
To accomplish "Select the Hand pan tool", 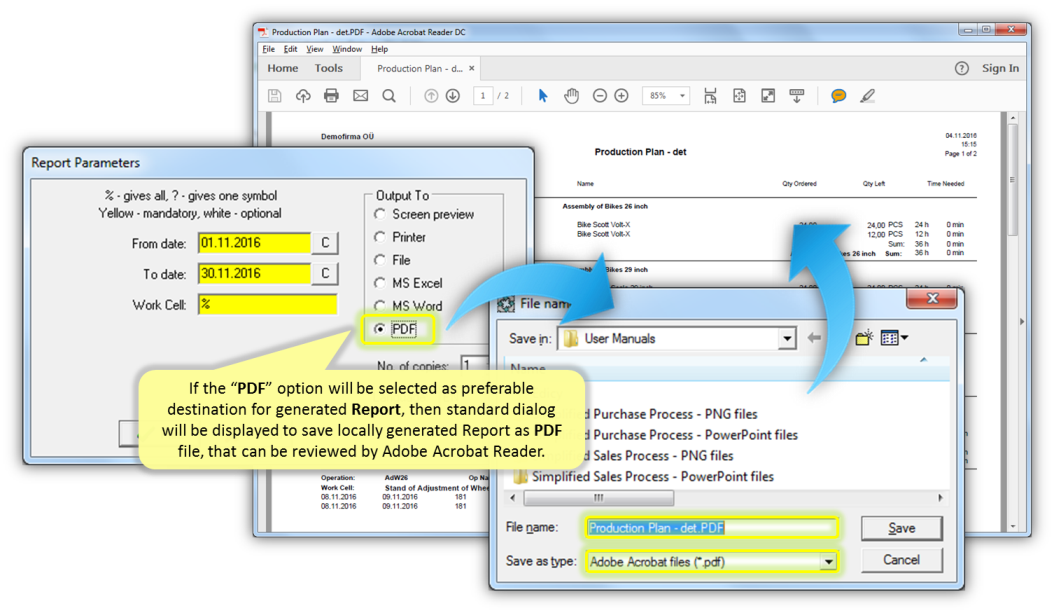I will point(571,95).
